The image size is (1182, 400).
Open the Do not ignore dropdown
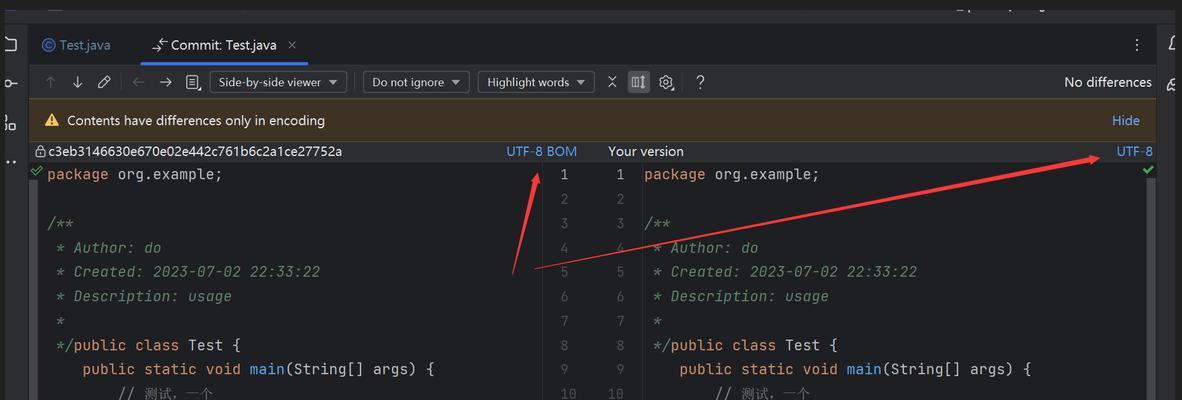416,82
